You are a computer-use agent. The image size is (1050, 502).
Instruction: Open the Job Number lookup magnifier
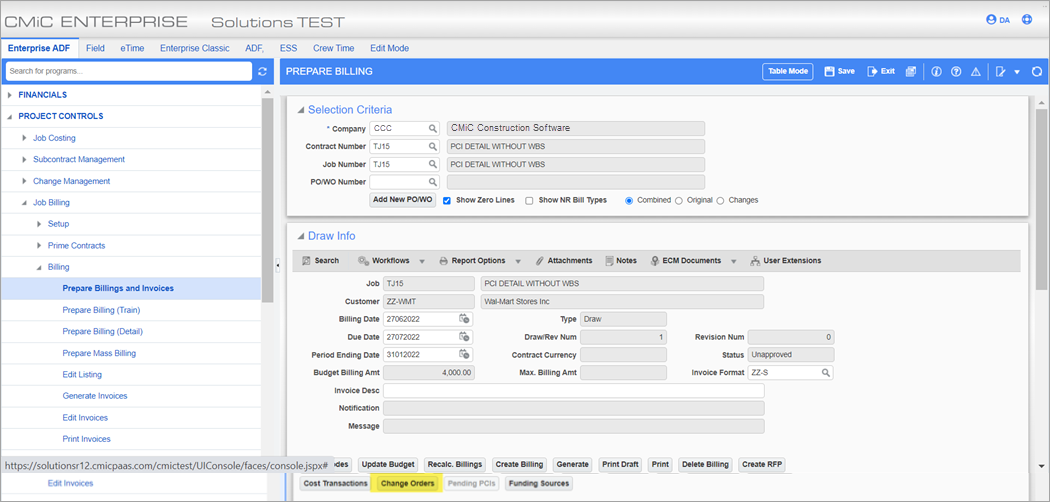point(433,164)
